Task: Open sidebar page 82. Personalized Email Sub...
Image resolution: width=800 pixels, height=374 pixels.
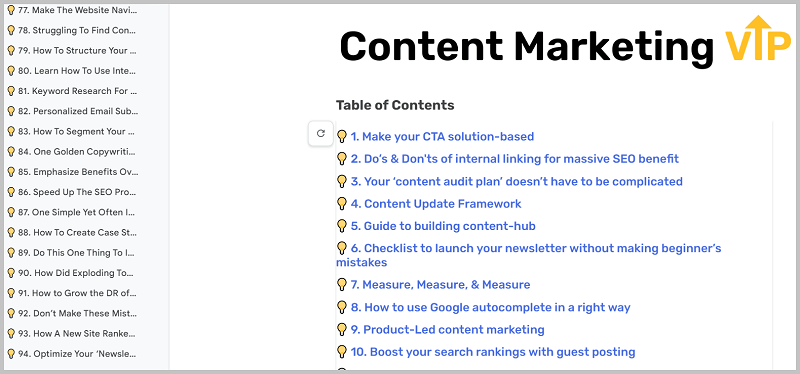Action: tap(72, 111)
